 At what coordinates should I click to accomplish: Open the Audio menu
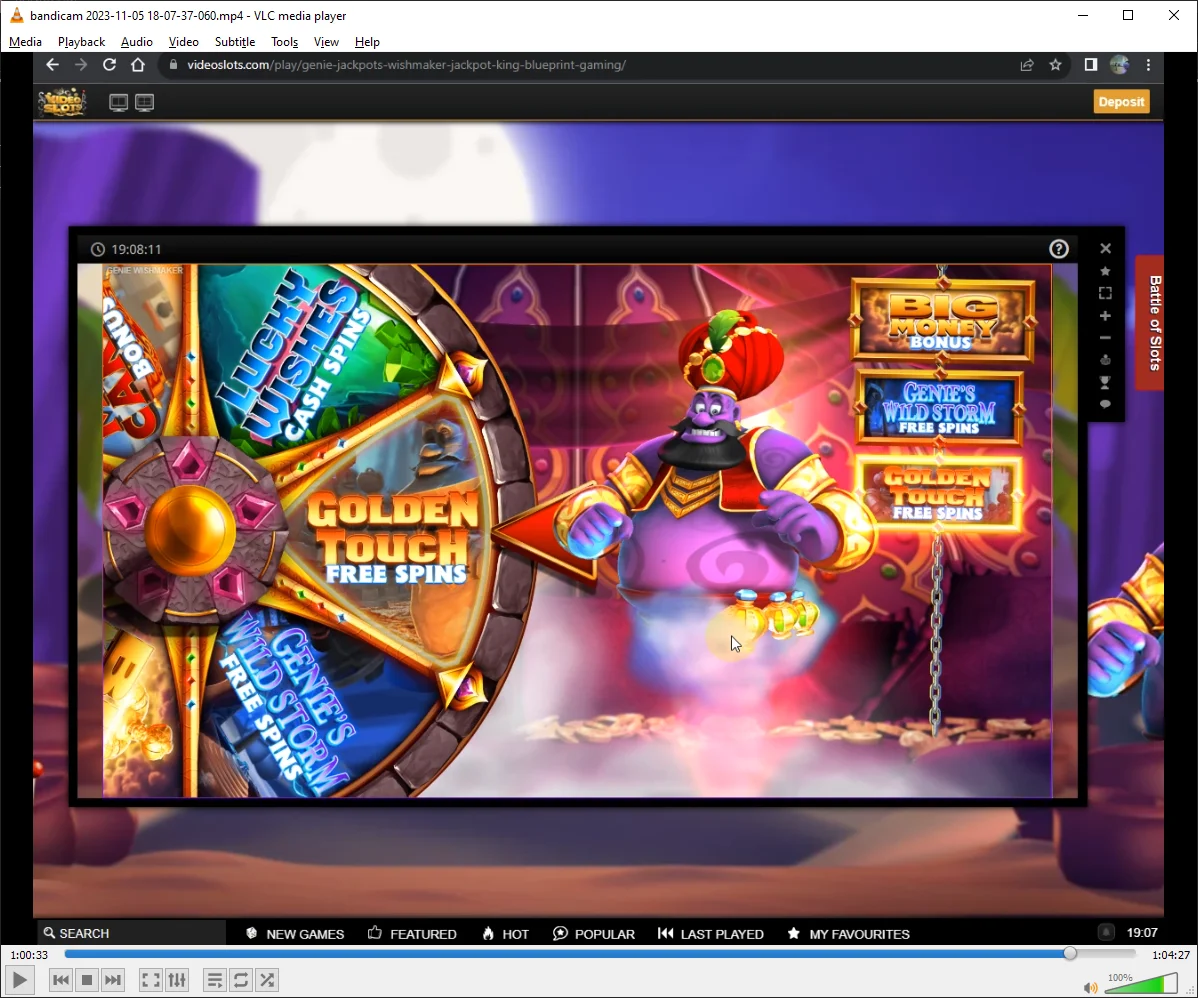(x=137, y=42)
